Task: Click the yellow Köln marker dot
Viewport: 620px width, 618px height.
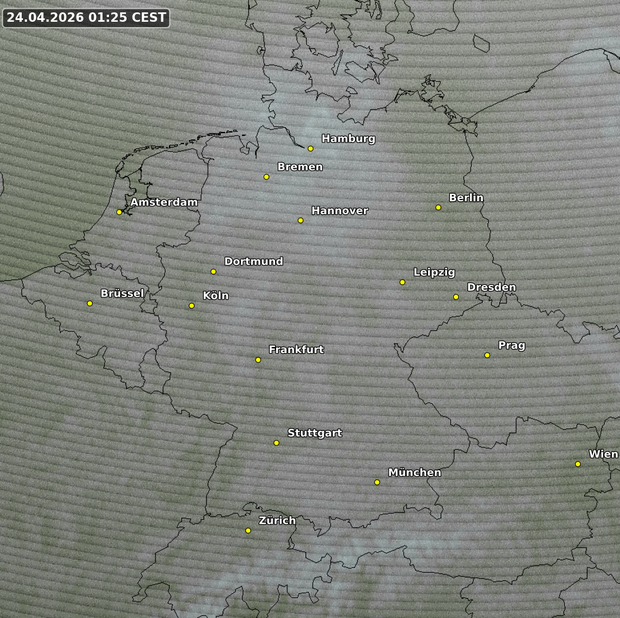Action: (x=192, y=305)
